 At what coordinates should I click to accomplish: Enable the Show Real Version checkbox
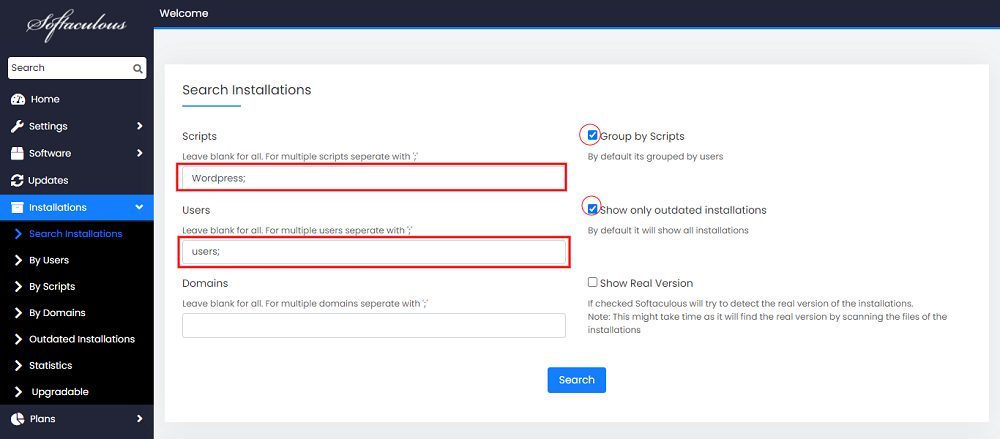(592, 282)
